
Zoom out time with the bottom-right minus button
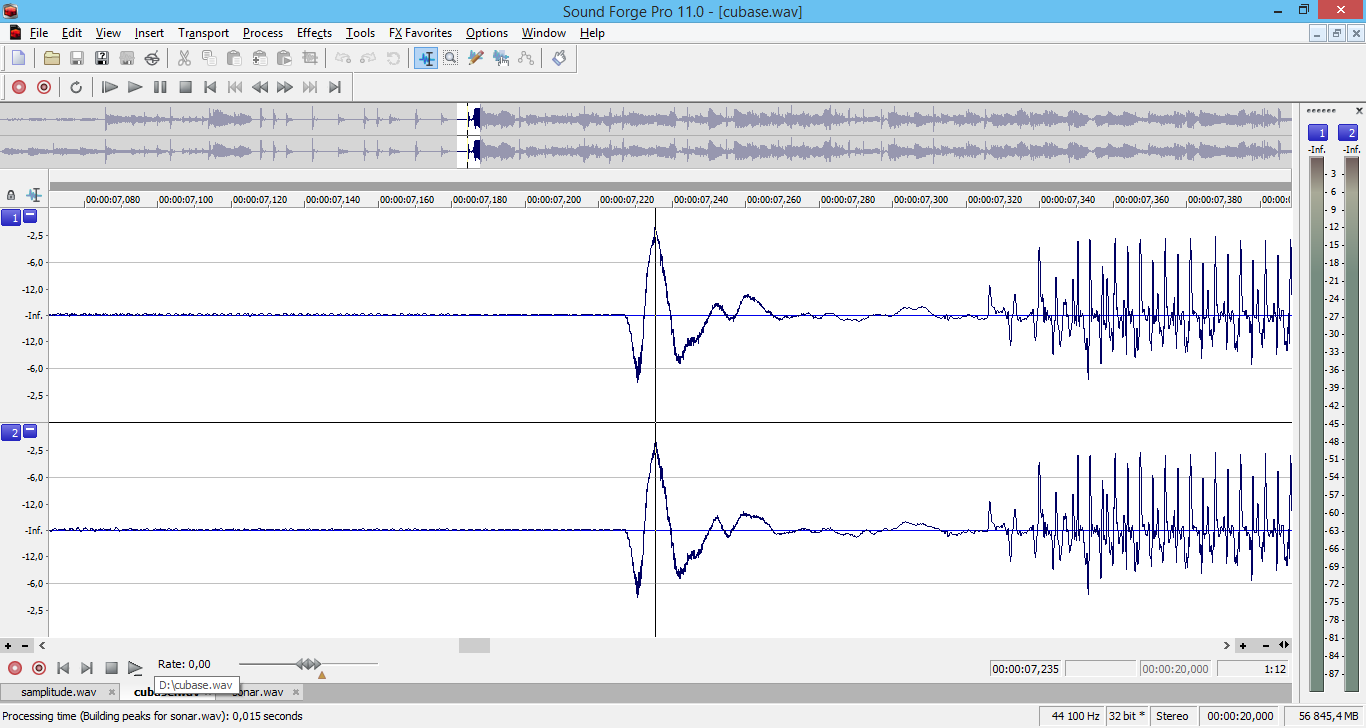(1266, 646)
